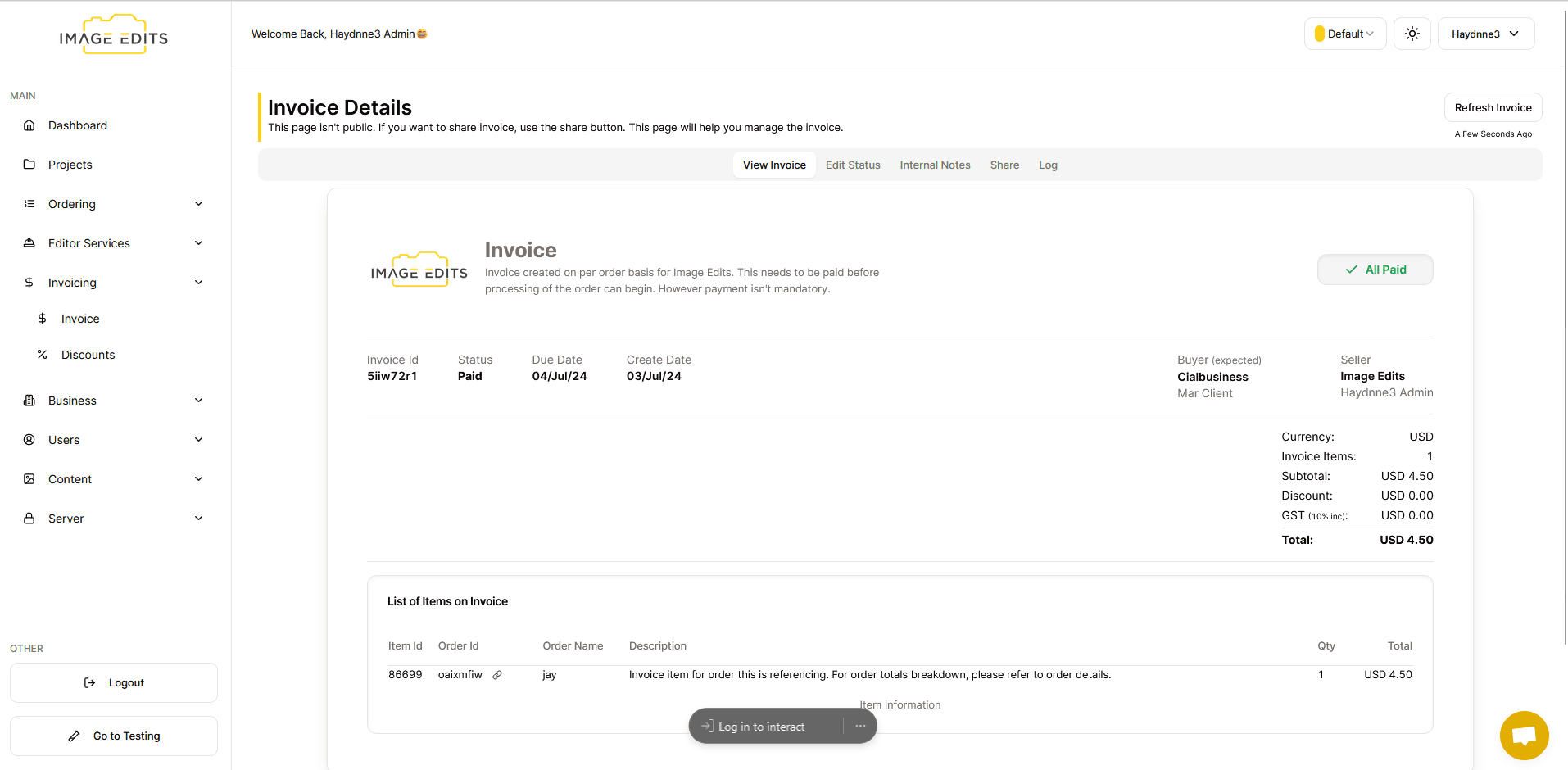Click the Discounts percent icon
Viewport: 1568px width, 770px height.
(x=42, y=354)
